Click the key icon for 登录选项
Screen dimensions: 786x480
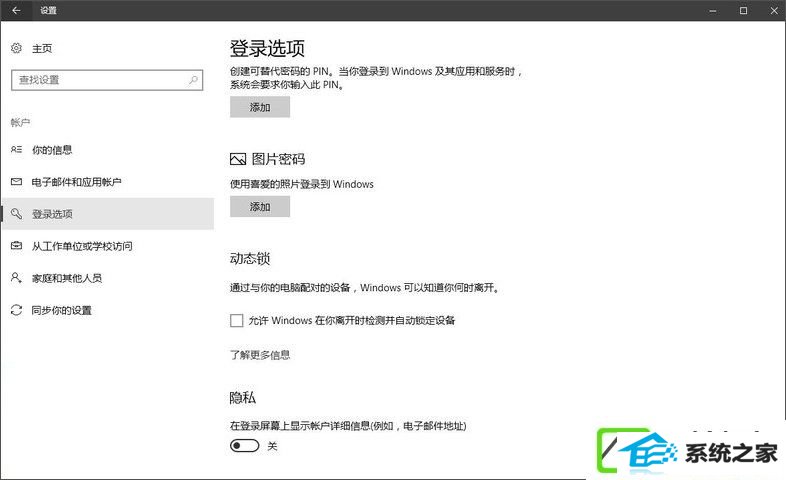coord(16,213)
